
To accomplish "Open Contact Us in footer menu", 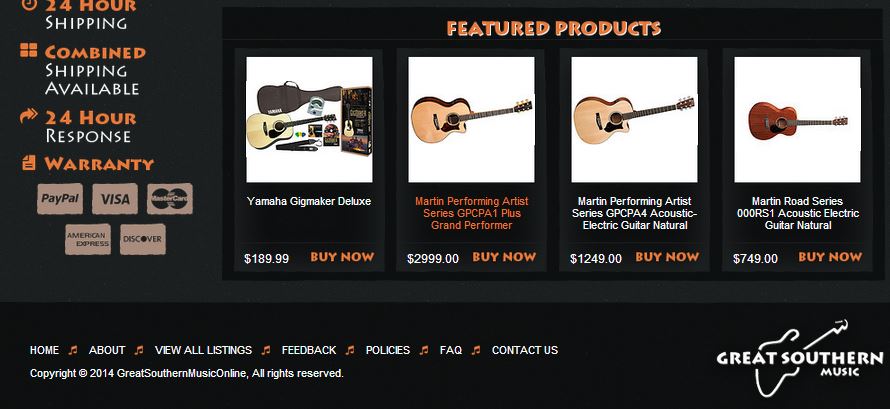I will (x=525, y=351).
